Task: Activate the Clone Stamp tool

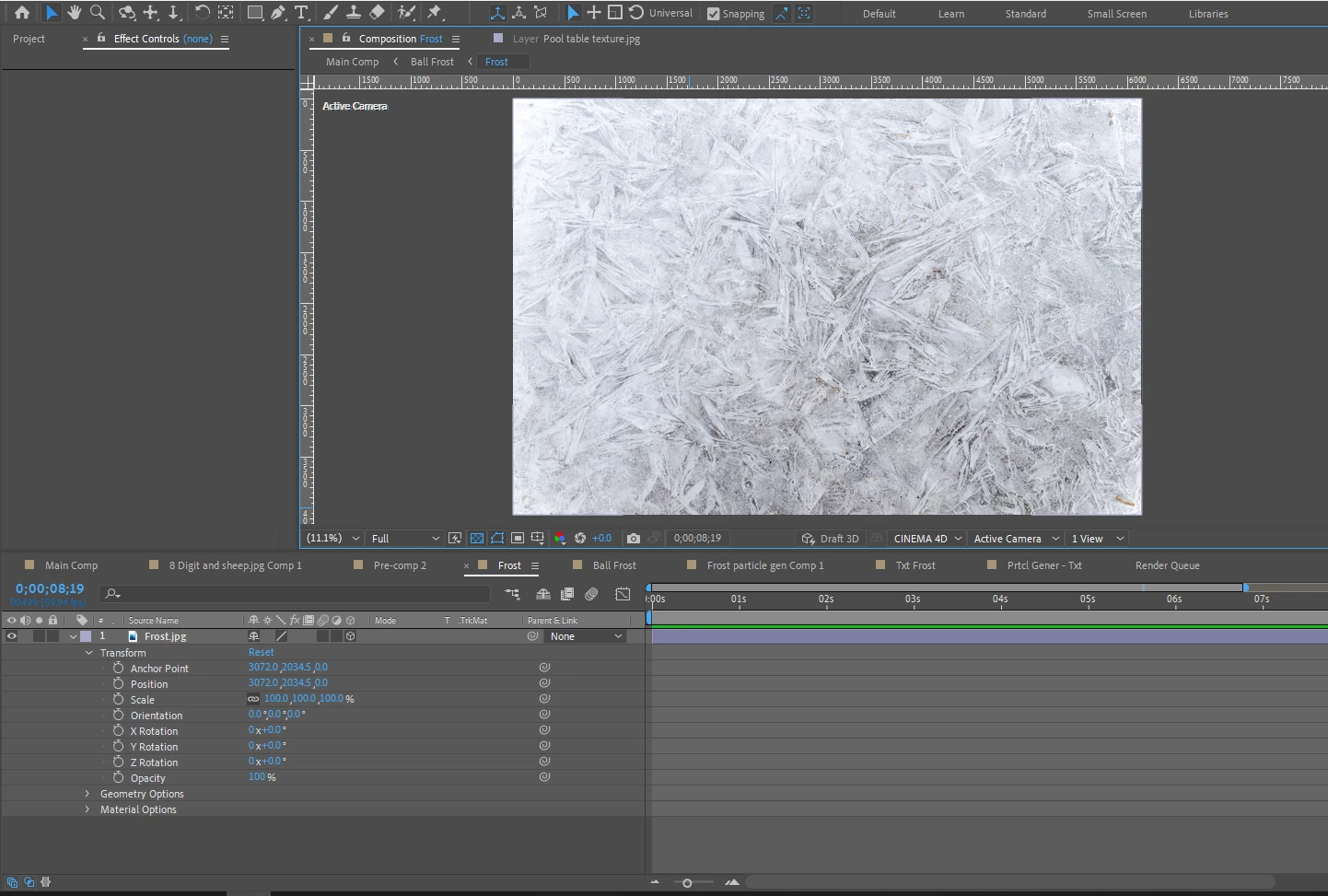Action: (353, 13)
